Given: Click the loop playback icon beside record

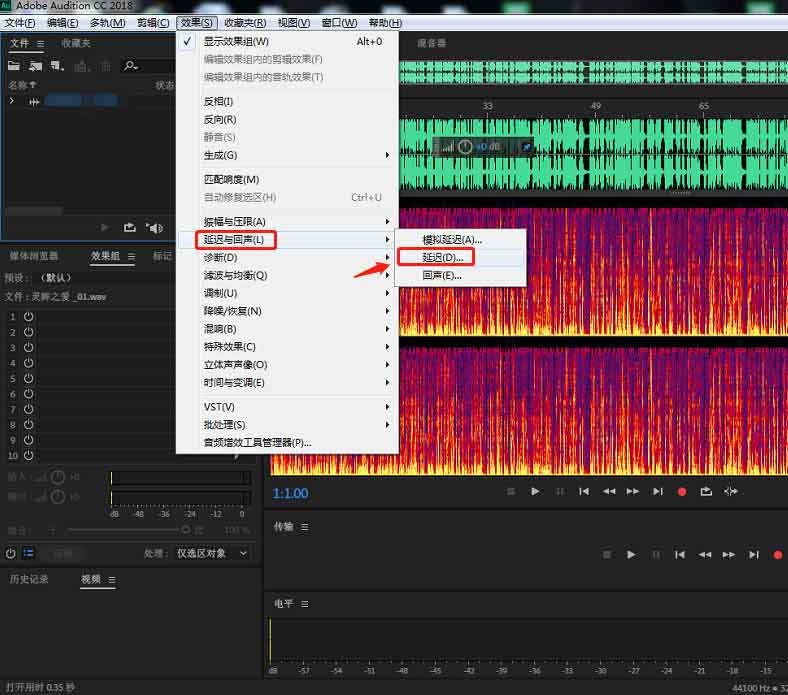Looking at the screenshot, I should 706,491.
